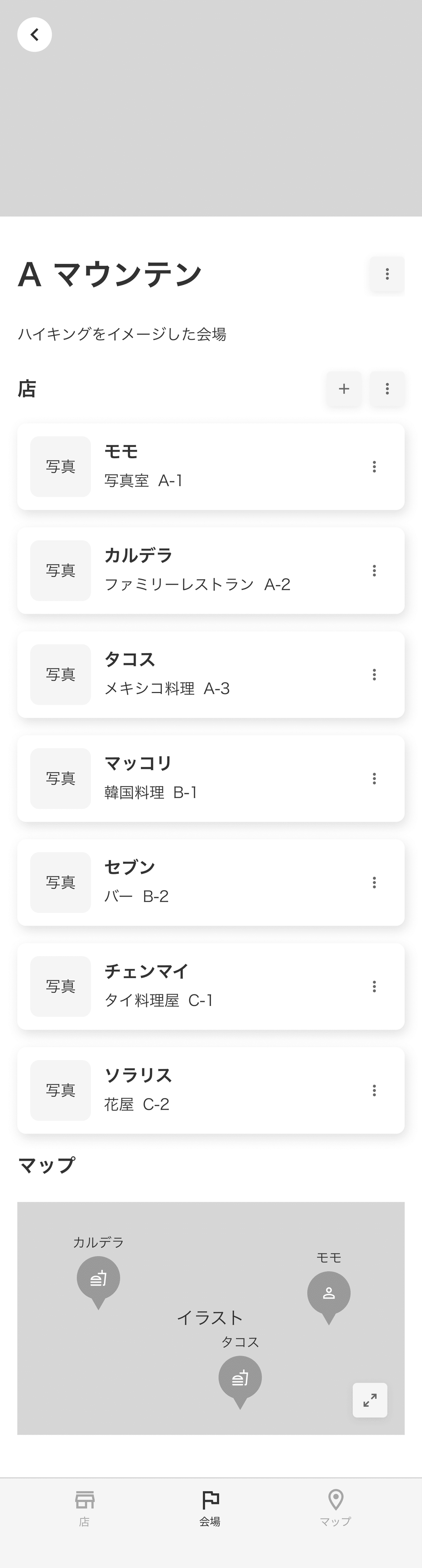
Task: Tap the back arrow button
Action: [x=35, y=35]
